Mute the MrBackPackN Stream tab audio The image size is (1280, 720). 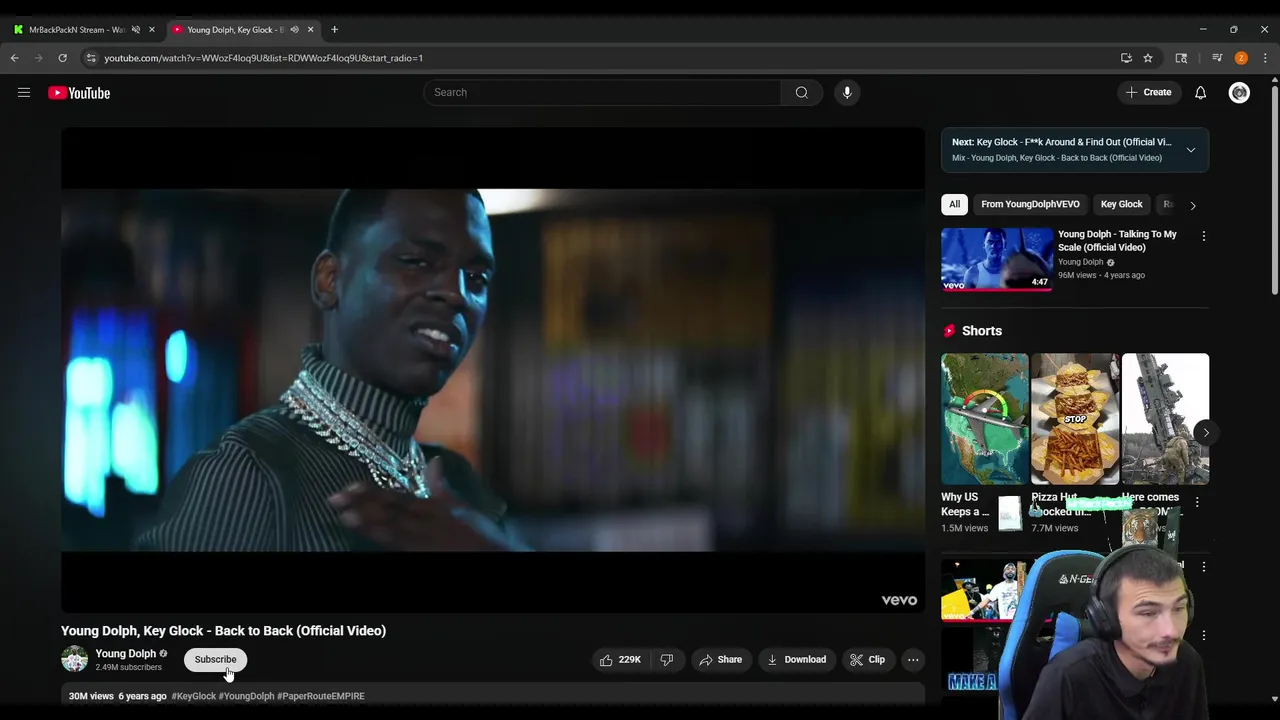(136, 29)
